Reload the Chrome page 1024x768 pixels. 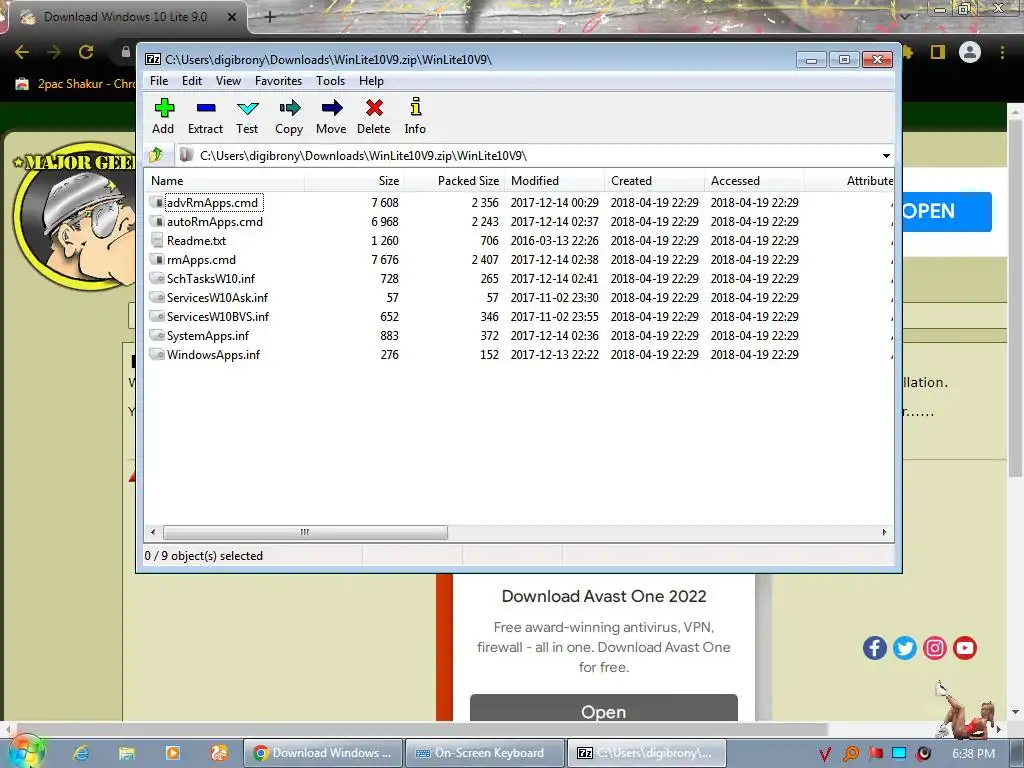[x=86, y=52]
